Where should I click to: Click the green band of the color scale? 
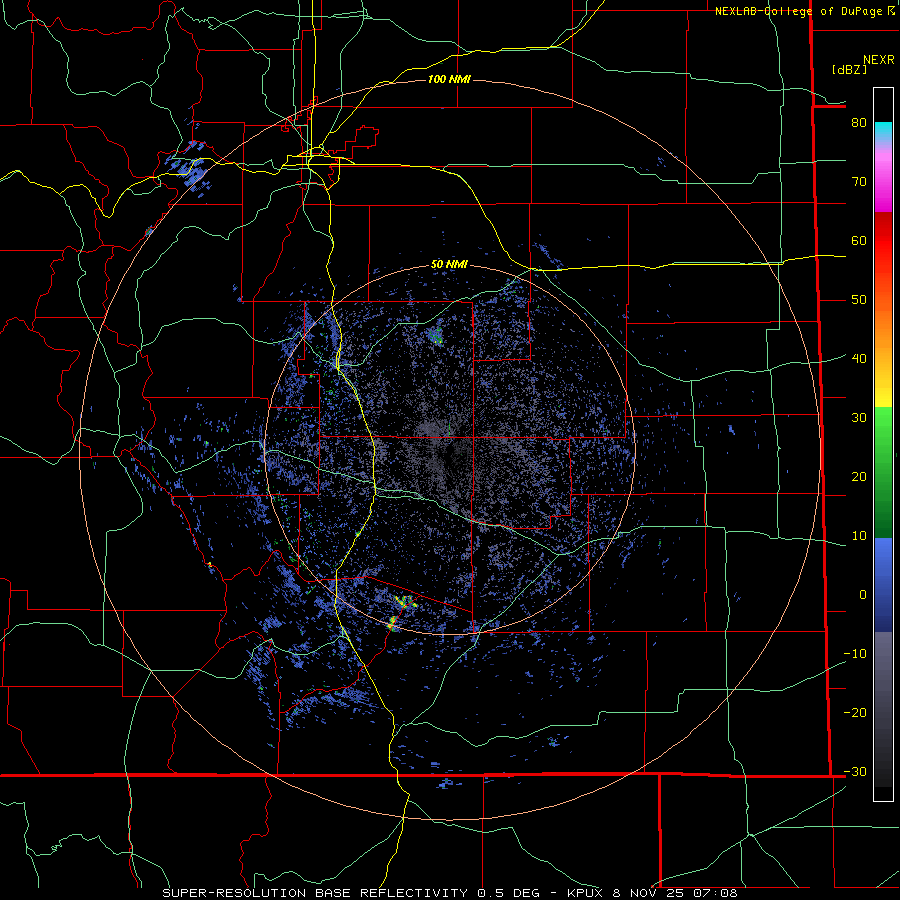(883, 472)
